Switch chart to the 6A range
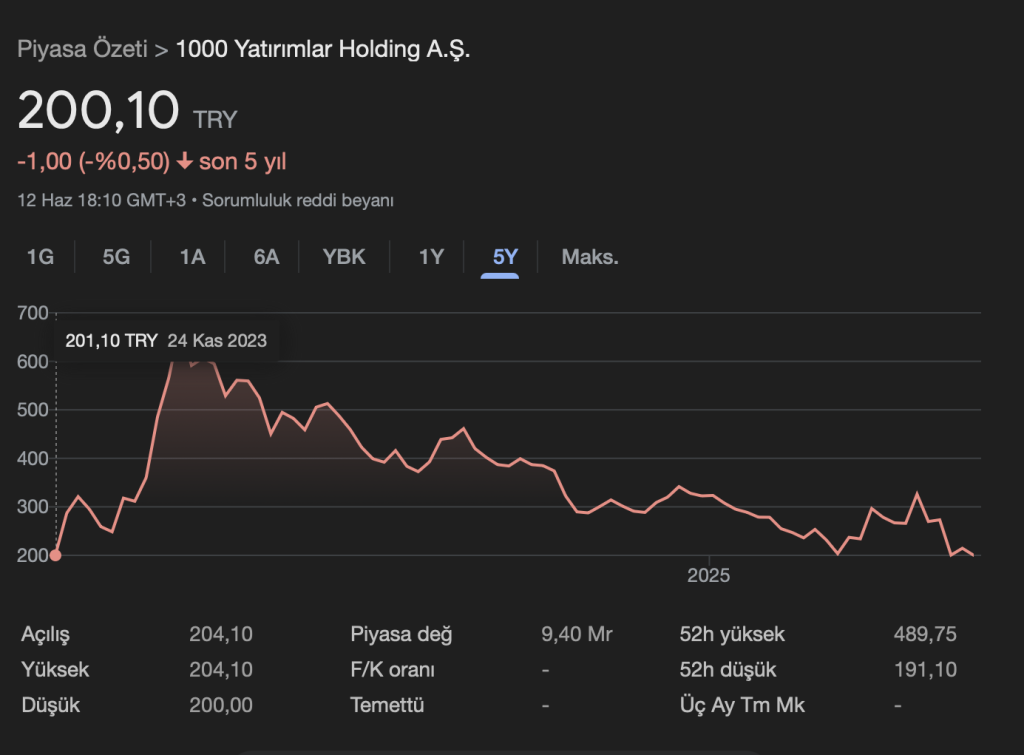Viewport: 1024px width, 755px height. [x=266, y=257]
